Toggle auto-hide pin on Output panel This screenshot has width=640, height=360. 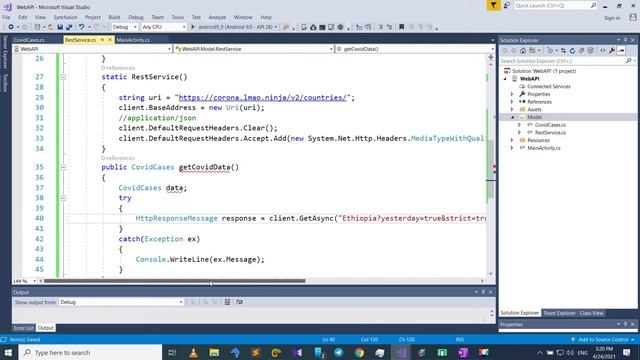pos(483,292)
